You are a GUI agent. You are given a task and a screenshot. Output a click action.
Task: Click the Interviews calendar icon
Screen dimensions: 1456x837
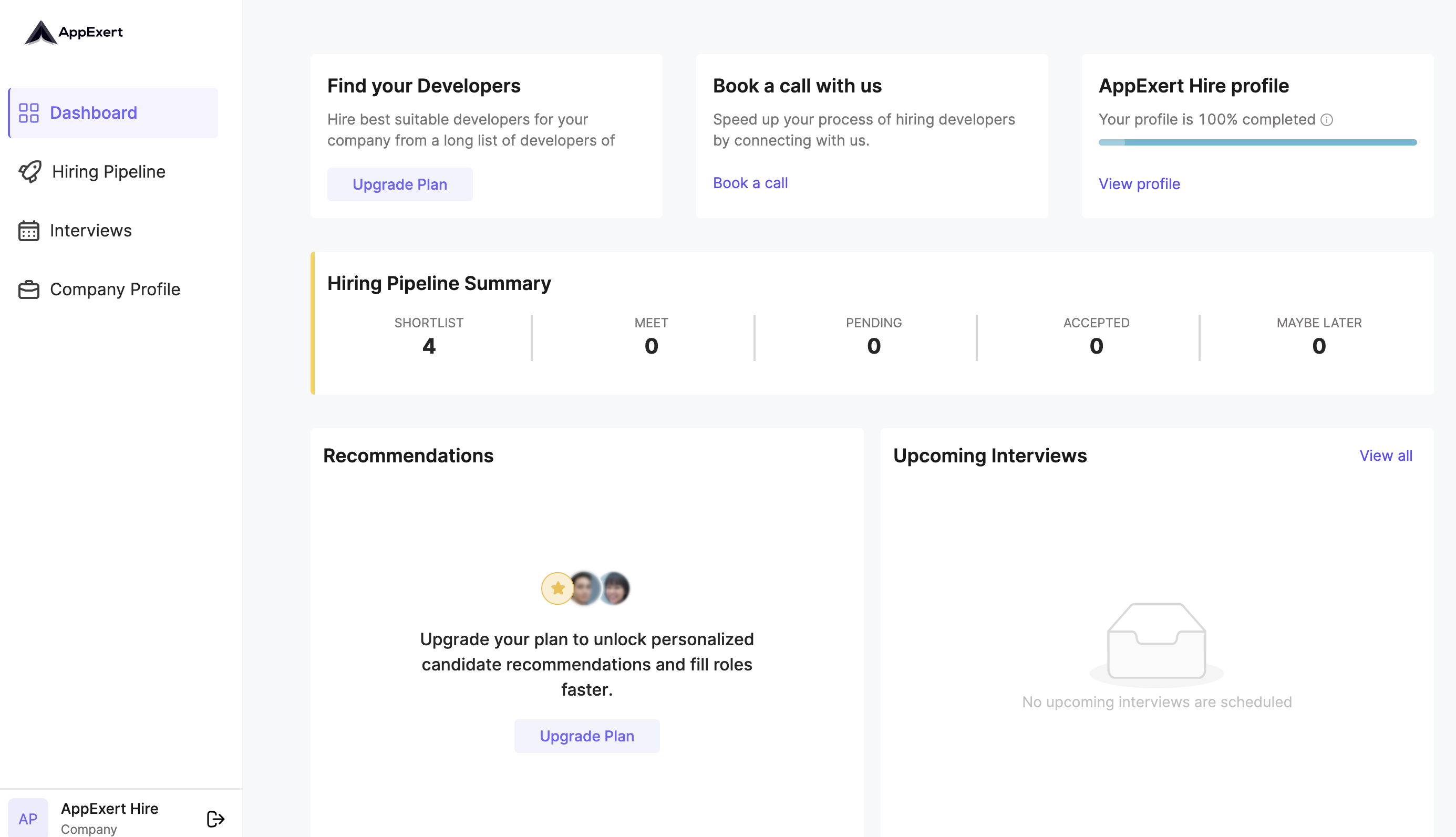[29, 231]
